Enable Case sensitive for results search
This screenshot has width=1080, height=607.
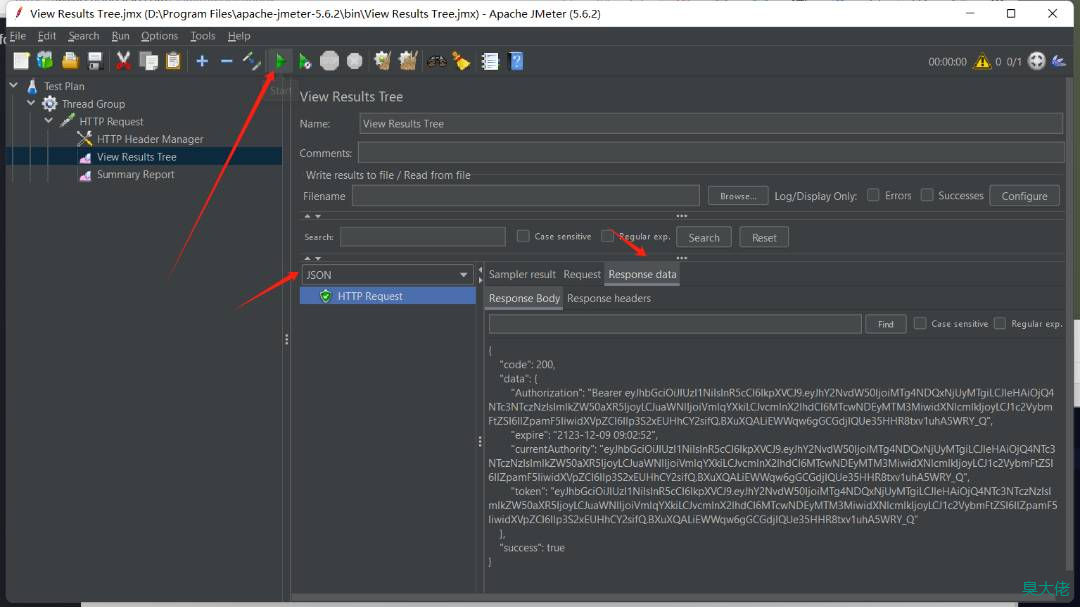[x=523, y=236]
